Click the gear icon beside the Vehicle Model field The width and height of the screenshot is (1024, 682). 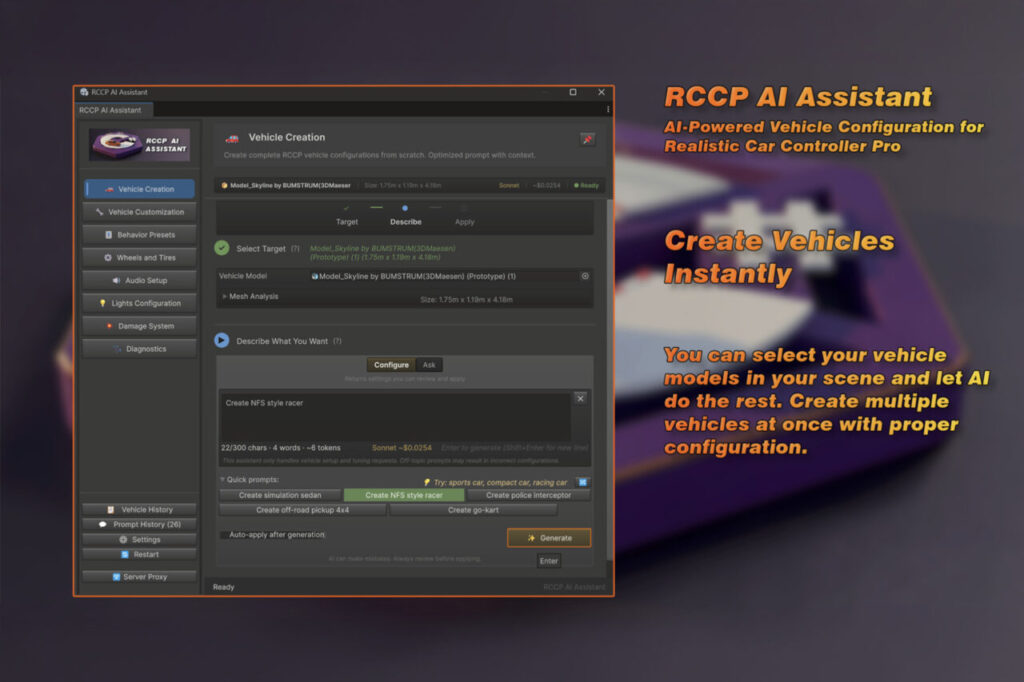pyautogui.click(x=586, y=275)
